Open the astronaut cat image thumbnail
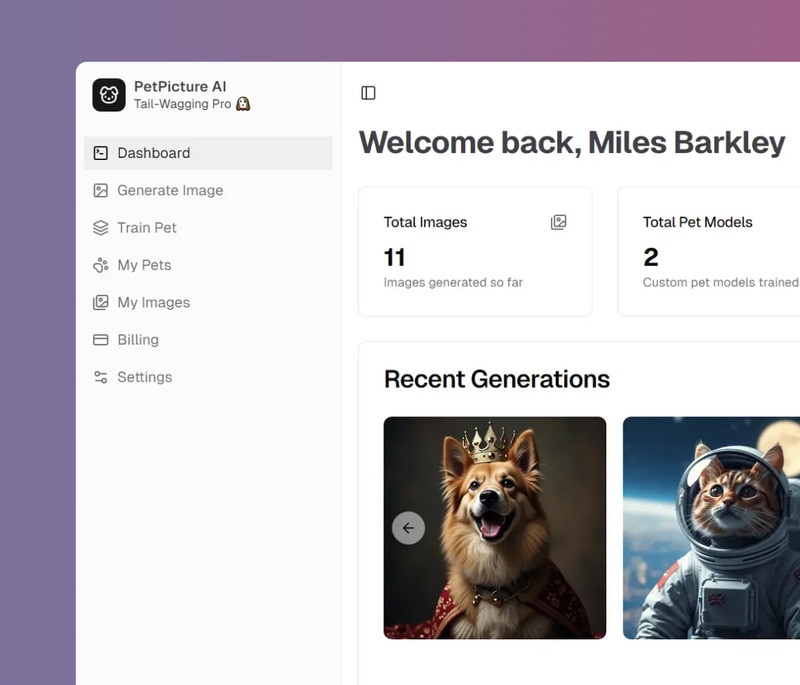This screenshot has width=800, height=685. tap(711, 527)
